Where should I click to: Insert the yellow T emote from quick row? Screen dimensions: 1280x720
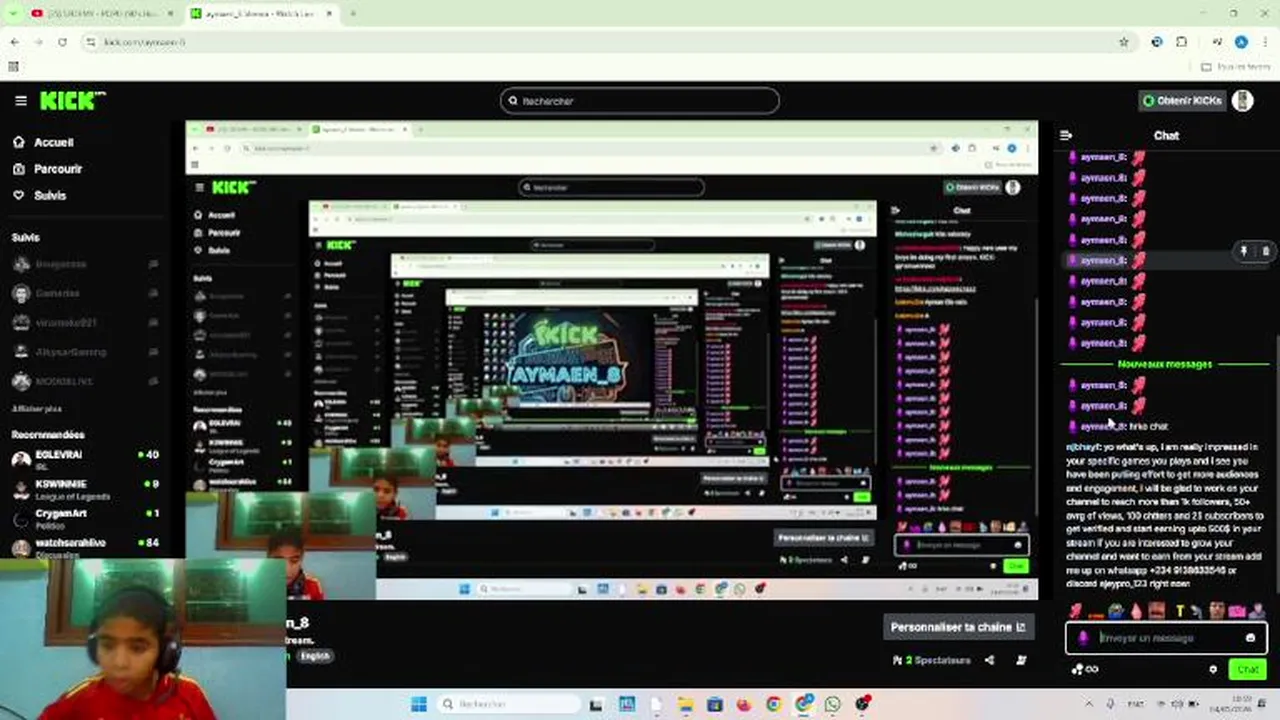tap(1180, 611)
